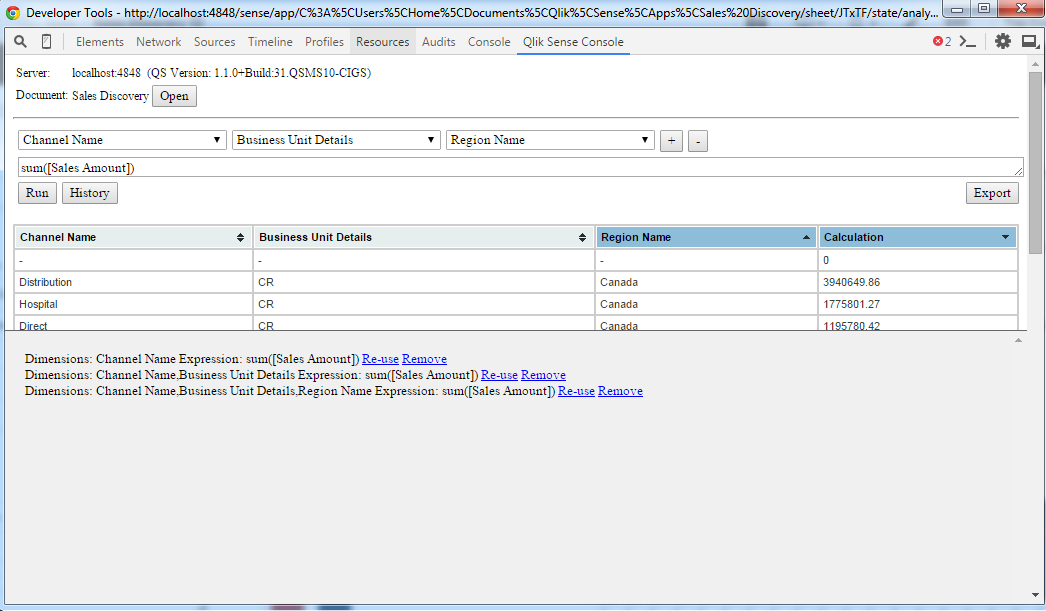The height and width of the screenshot is (611, 1046).
Task: Click the search magnifier icon in DevTools
Action: (21, 41)
